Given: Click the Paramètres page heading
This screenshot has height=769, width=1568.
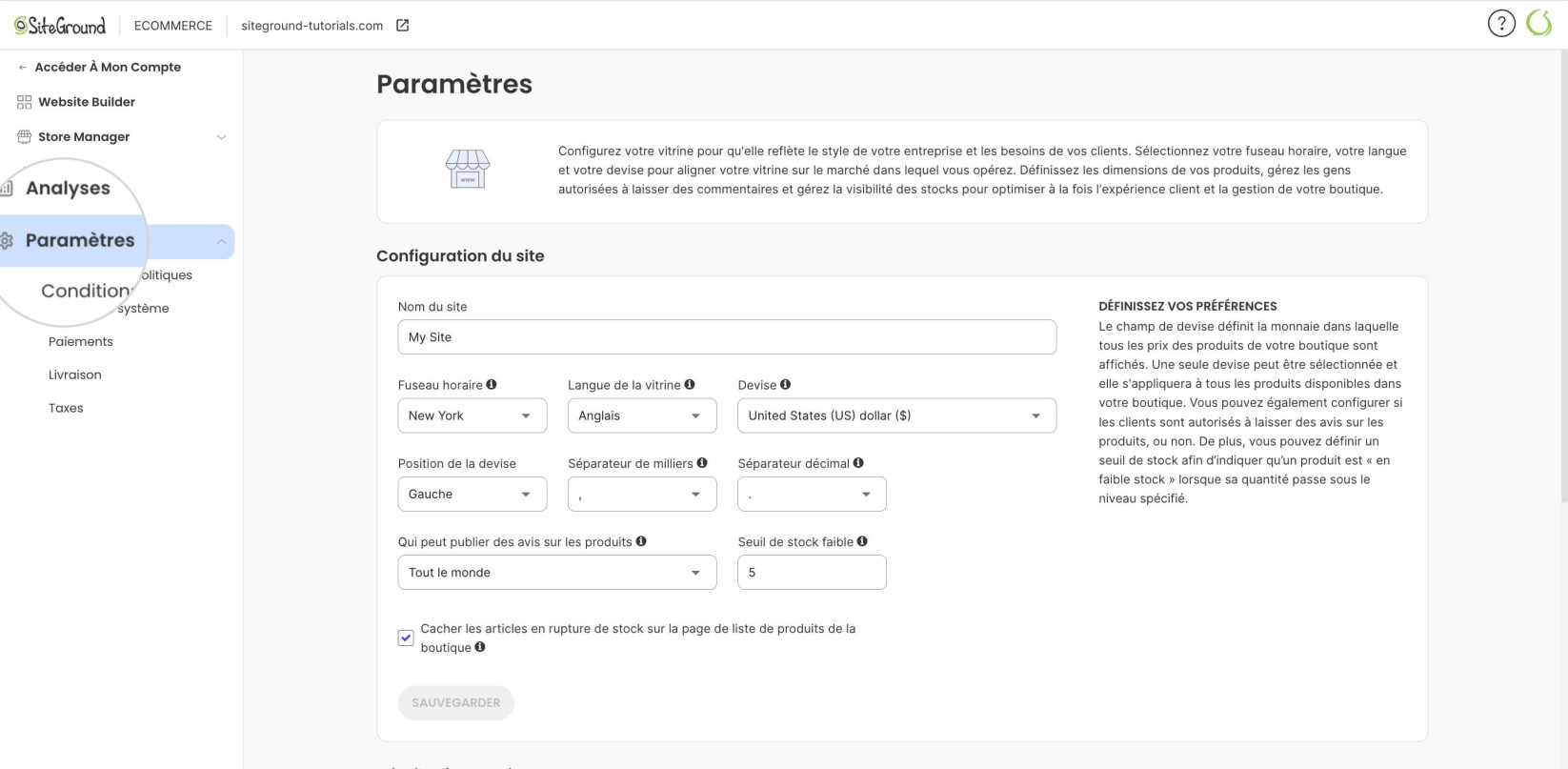Looking at the screenshot, I should point(454,84).
